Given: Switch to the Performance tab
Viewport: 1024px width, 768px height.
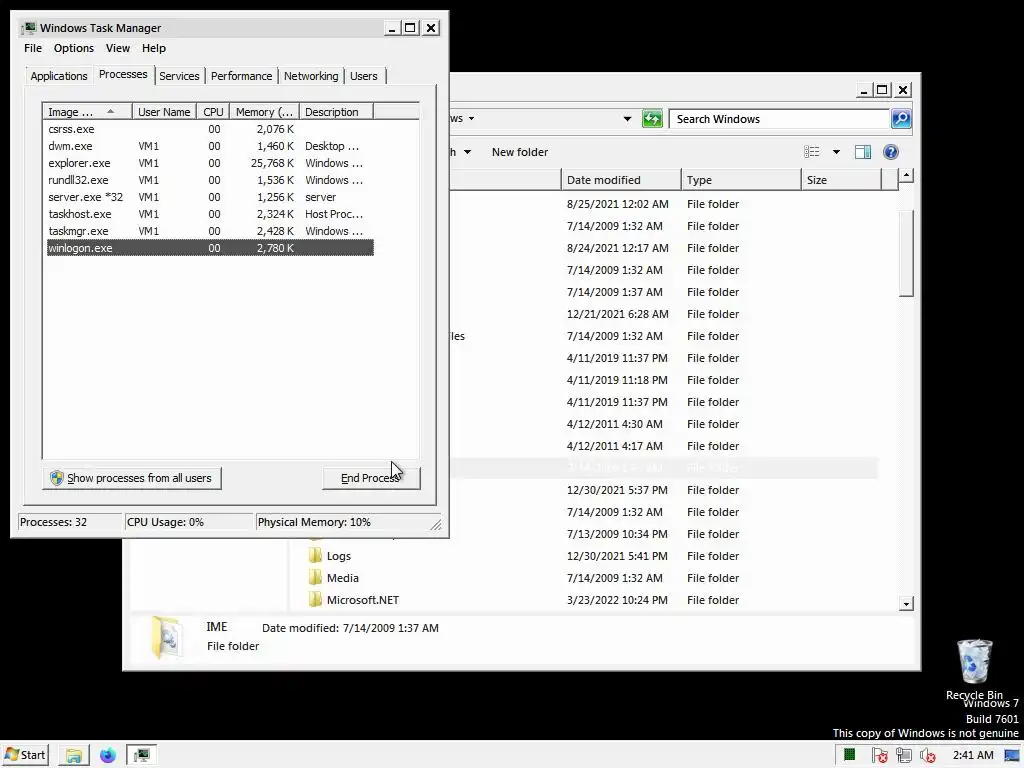Looking at the screenshot, I should (x=242, y=76).
